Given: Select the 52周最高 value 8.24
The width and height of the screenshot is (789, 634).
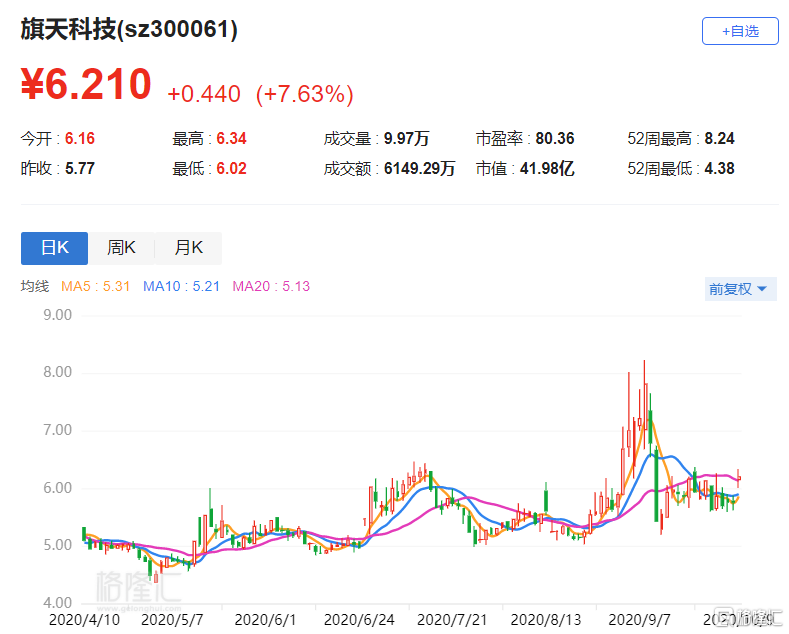Looking at the screenshot, I should (x=720, y=138).
